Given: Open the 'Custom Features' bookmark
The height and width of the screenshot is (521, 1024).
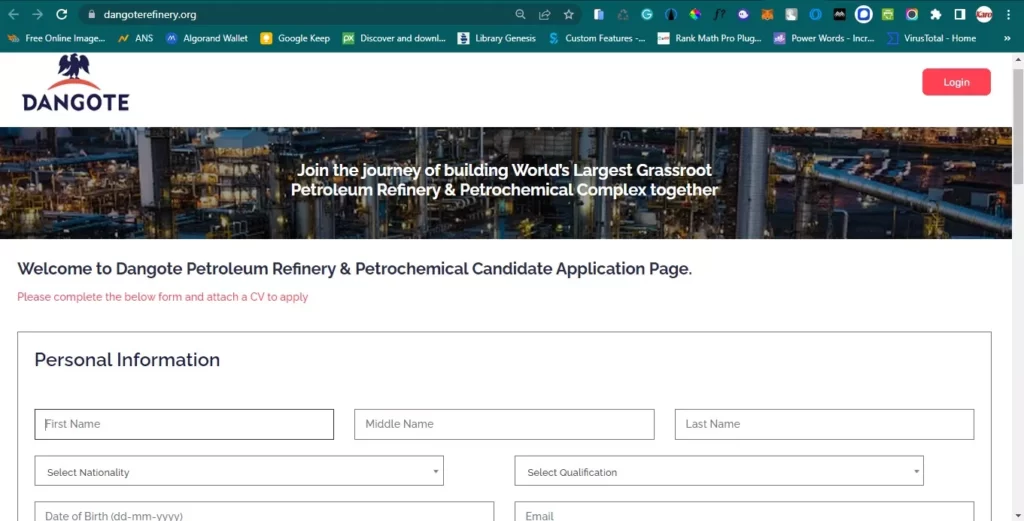Looking at the screenshot, I should pyautogui.click(x=596, y=39).
